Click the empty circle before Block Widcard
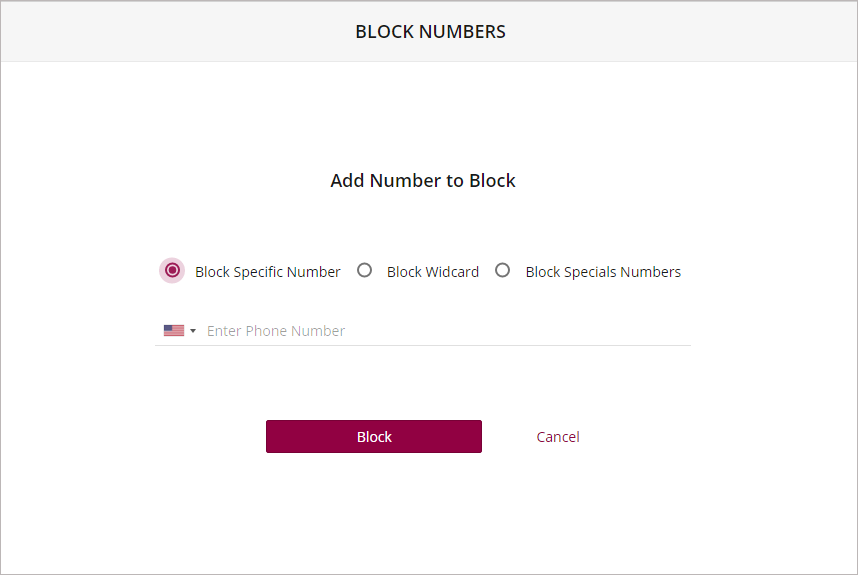This screenshot has height=575, width=858. [x=364, y=270]
